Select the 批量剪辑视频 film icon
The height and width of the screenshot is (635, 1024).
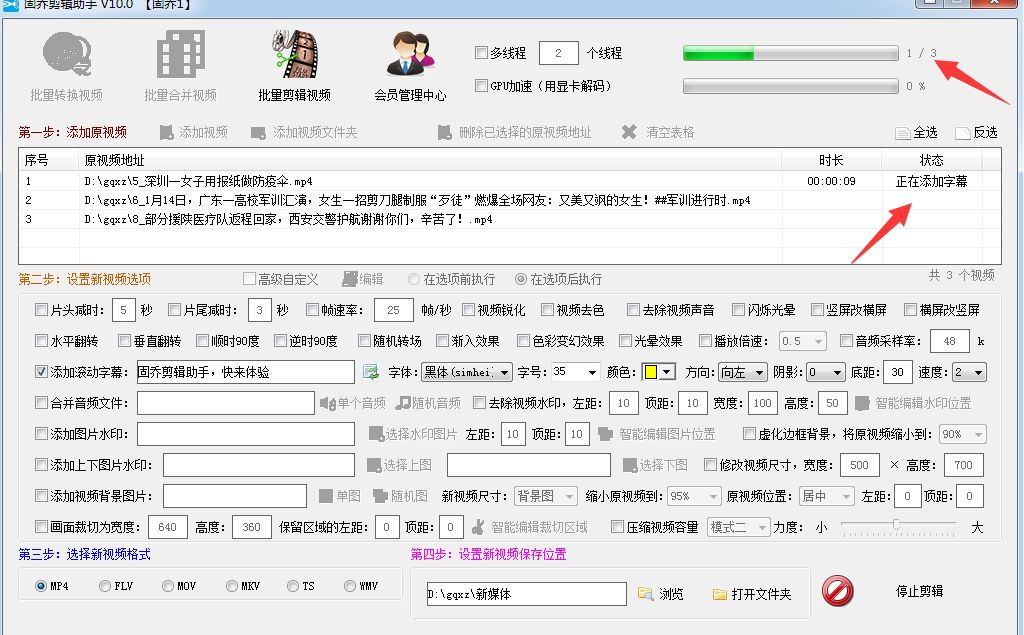click(295, 54)
